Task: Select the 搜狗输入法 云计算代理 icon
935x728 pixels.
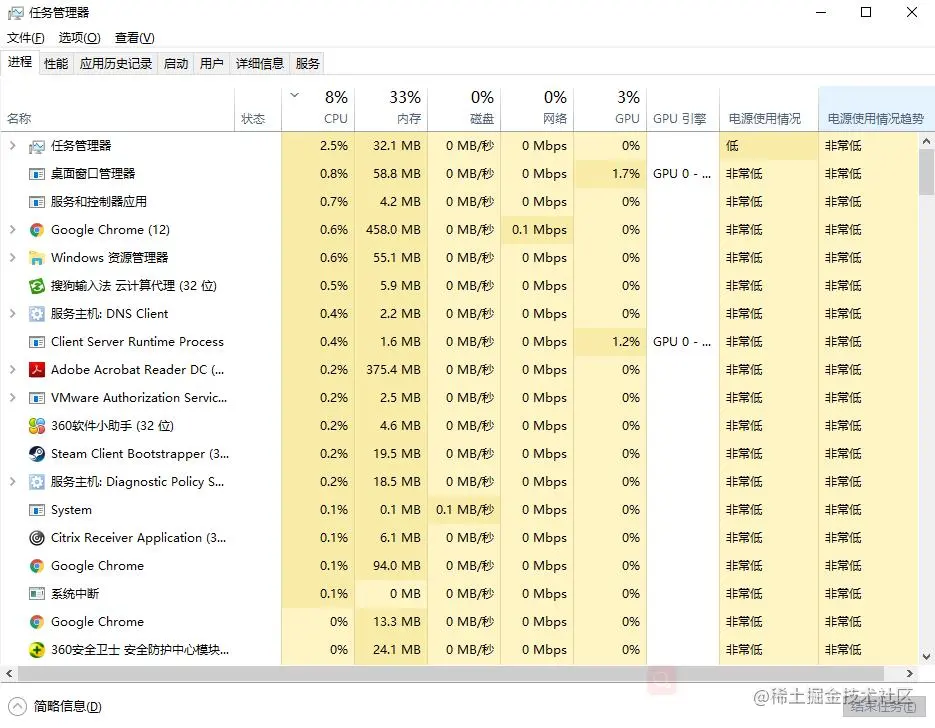Action: pos(37,286)
